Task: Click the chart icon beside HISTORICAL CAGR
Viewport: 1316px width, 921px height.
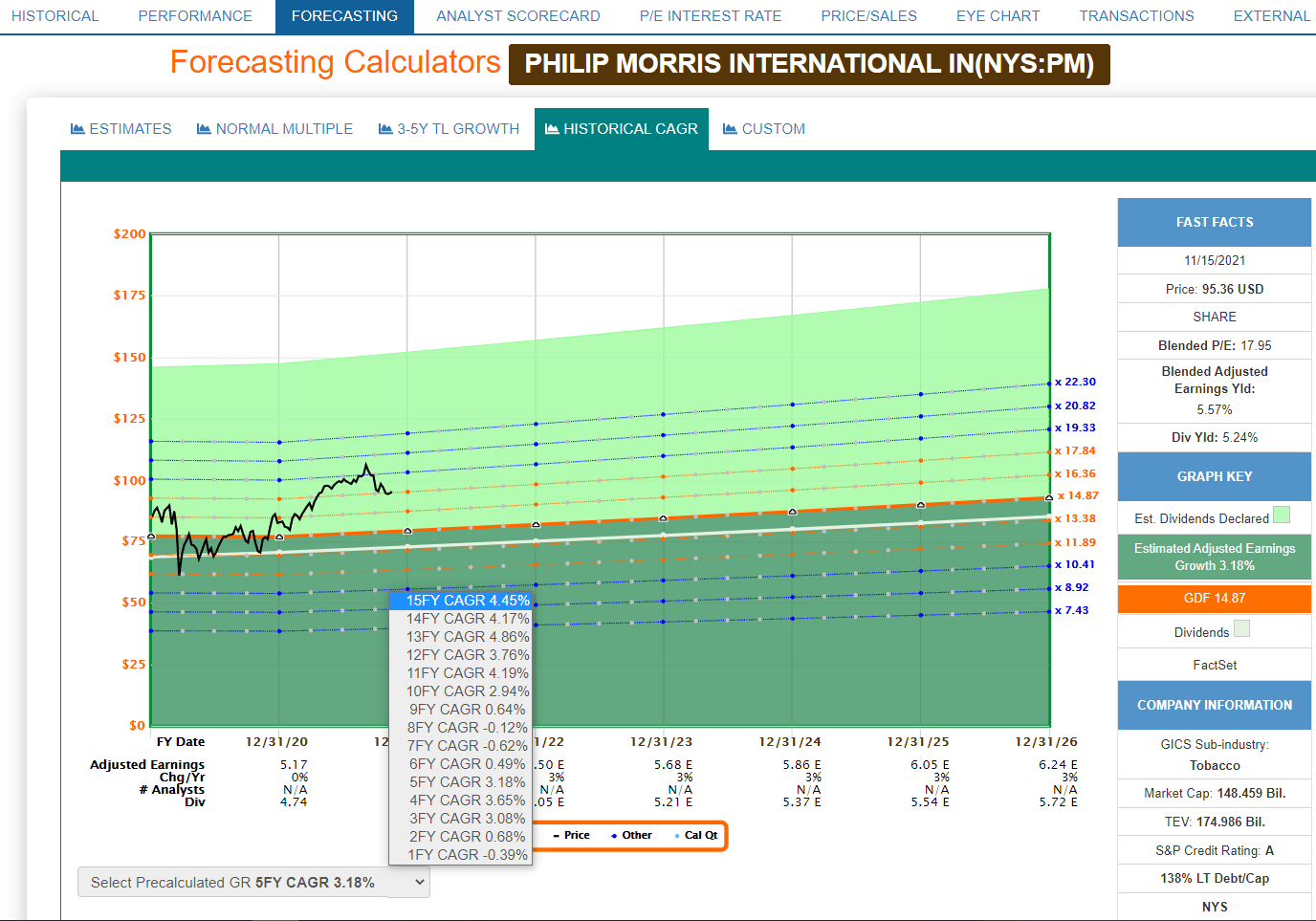Action: click(x=552, y=129)
